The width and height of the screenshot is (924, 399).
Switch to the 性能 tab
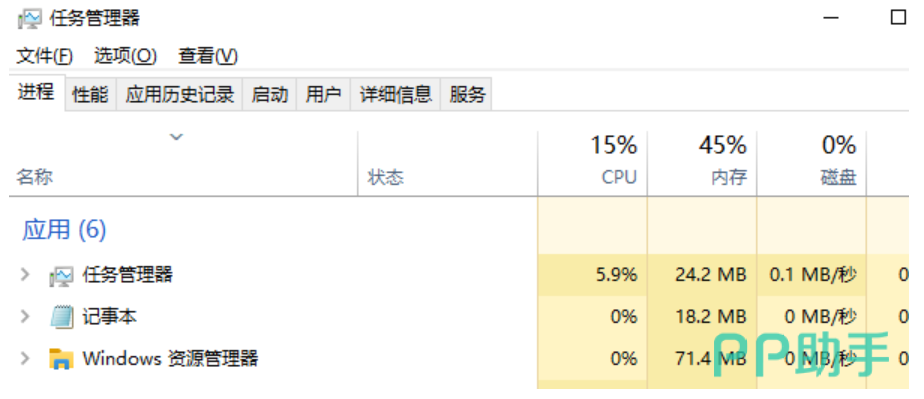tap(90, 94)
